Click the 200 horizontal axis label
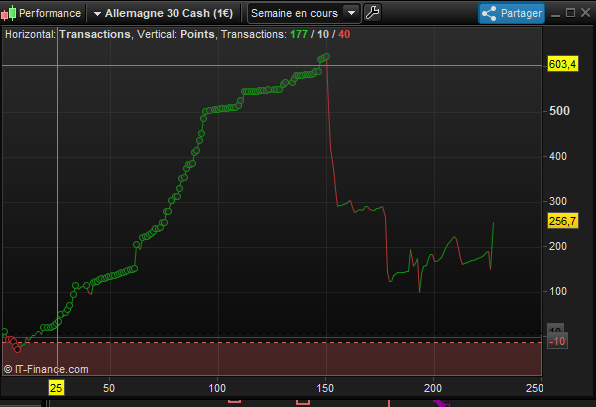596x407 pixels. (433, 388)
